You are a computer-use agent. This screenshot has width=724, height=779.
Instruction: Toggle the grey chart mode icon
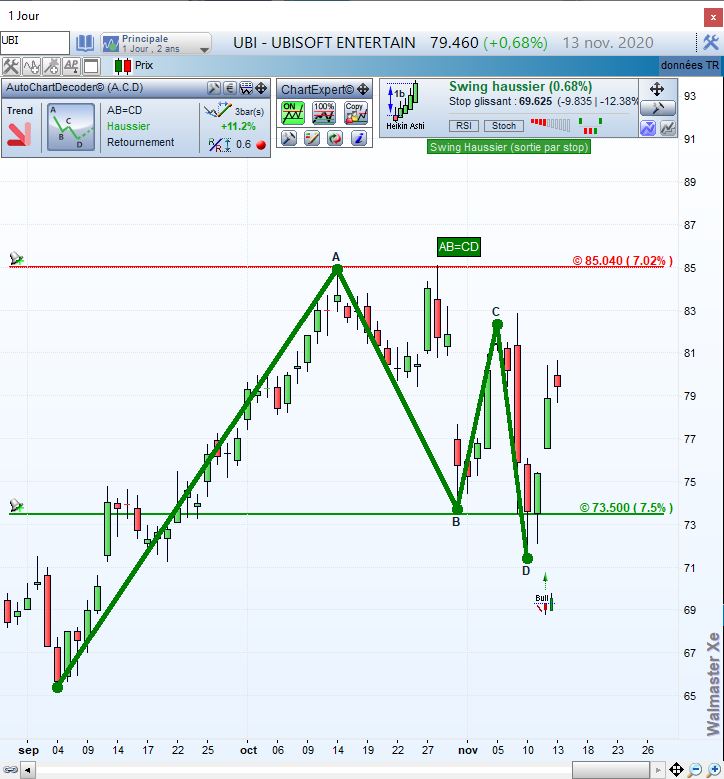[668, 128]
